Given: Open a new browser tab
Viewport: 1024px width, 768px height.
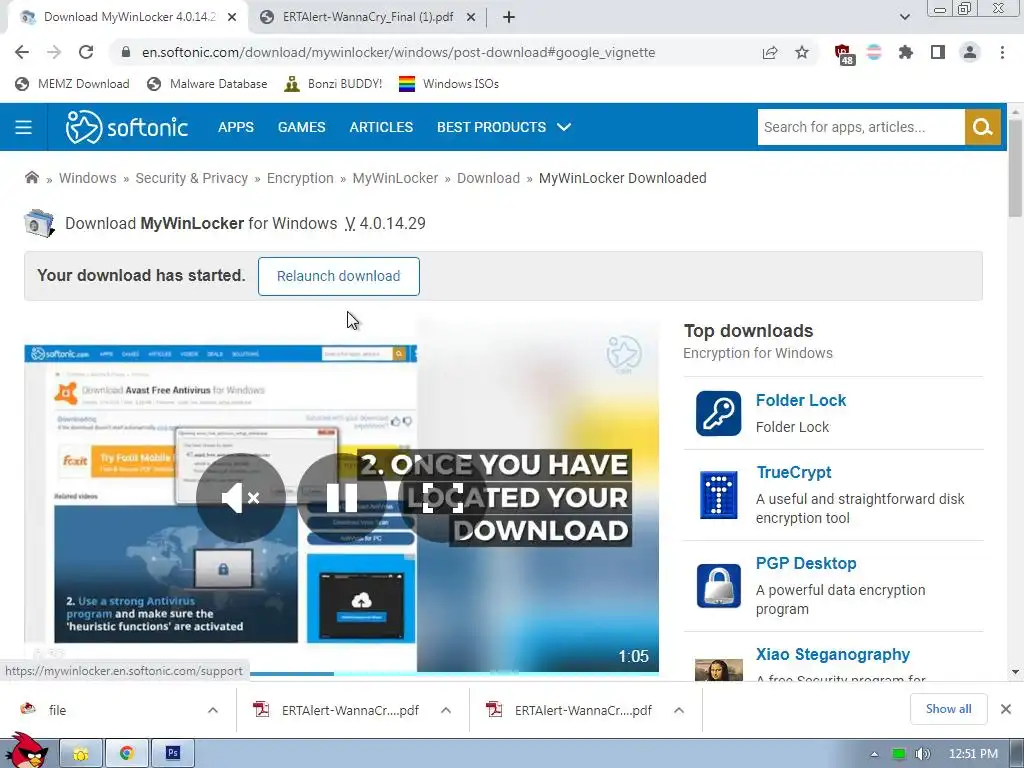Looking at the screenshot, I should click(x=508, y=17).
